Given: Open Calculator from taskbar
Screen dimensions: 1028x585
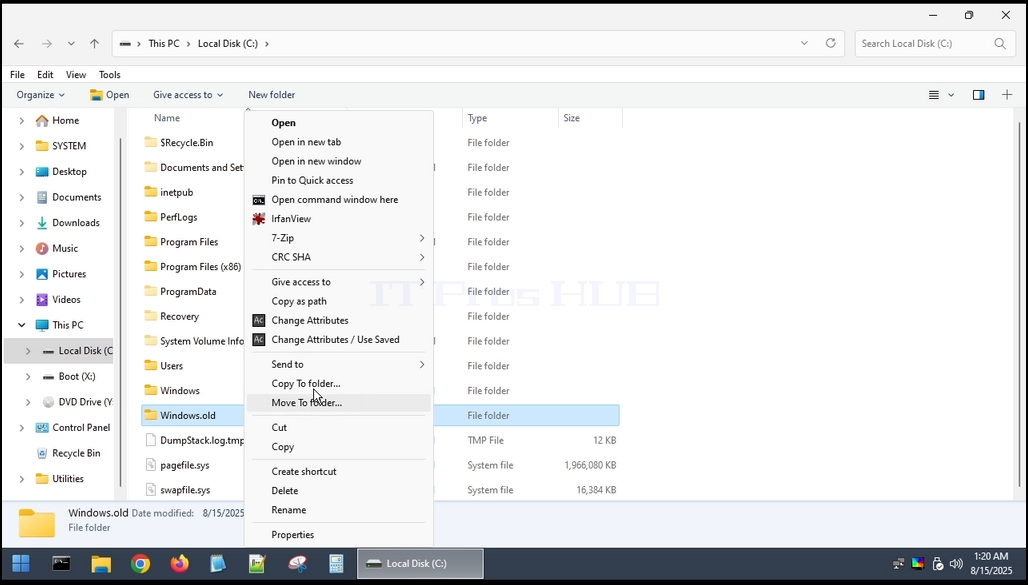Looking at the screenshot, I should click(336, 563).
